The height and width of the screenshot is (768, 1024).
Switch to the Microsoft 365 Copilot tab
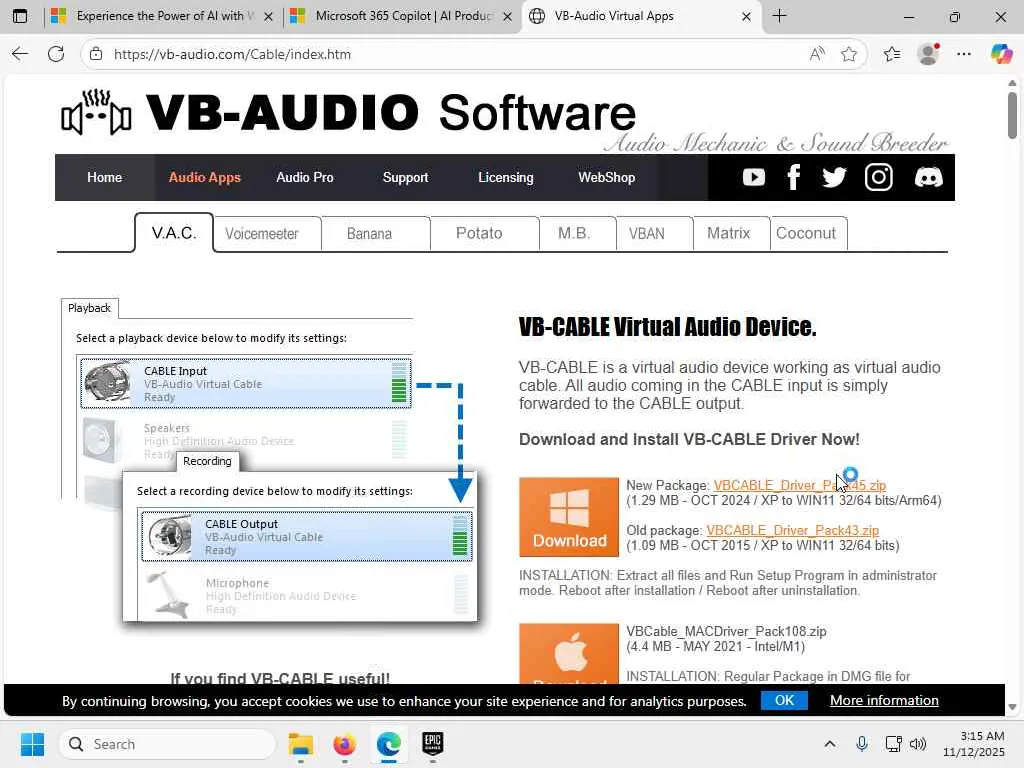click(x=402, y=16)
